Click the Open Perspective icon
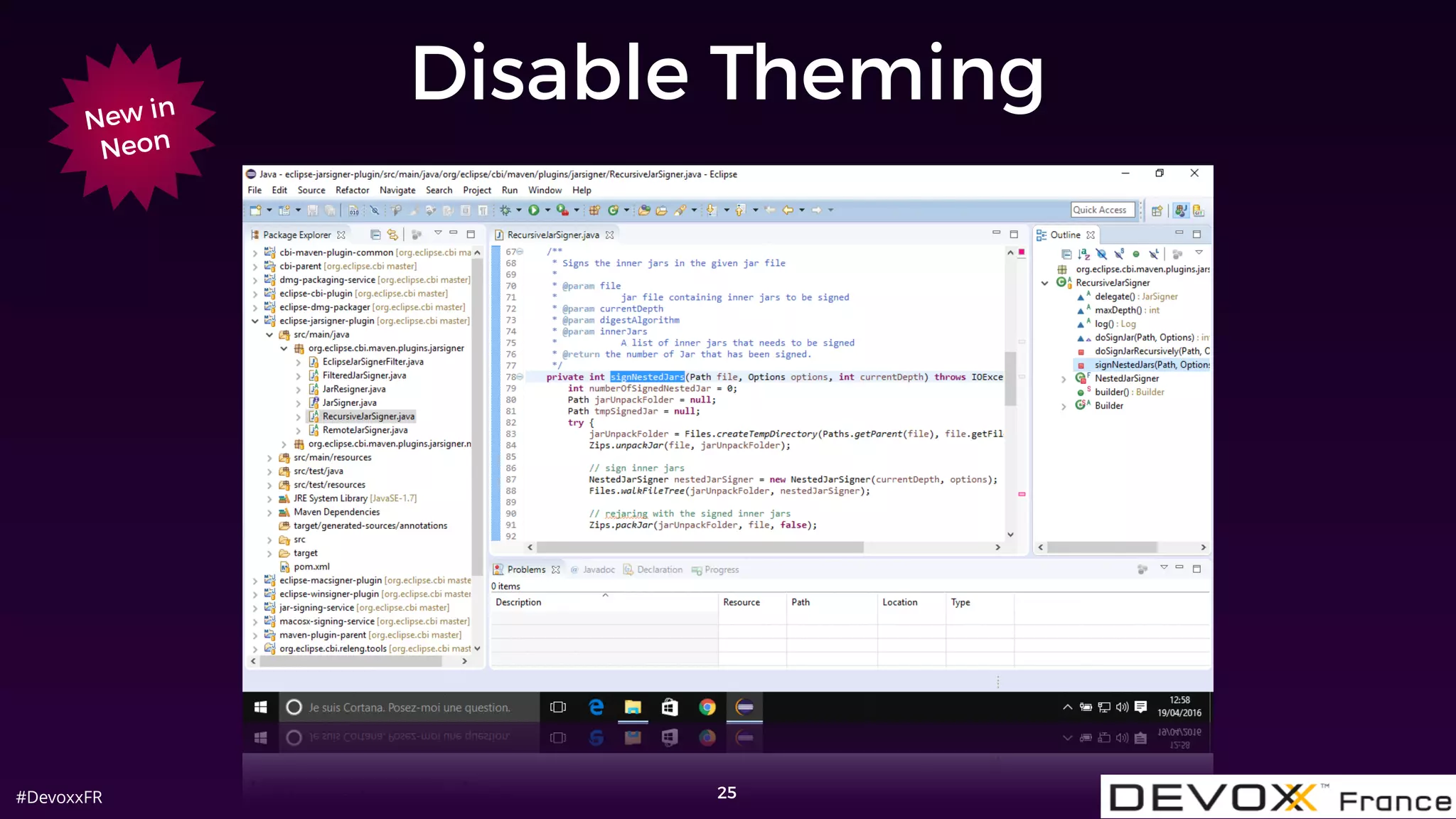 pyautogui.click(x=1157, y=210)
